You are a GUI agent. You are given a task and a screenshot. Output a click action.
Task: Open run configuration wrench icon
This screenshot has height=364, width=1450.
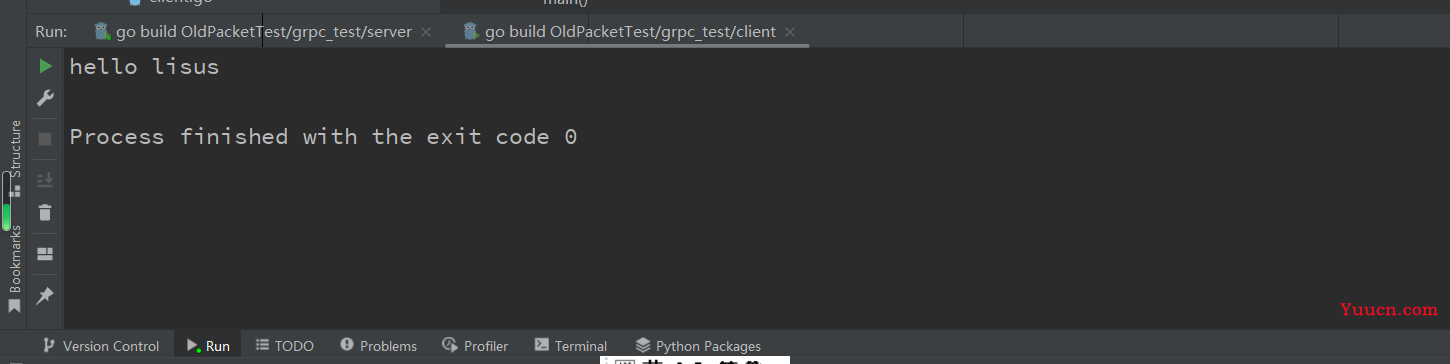click(x=45, y=98)
